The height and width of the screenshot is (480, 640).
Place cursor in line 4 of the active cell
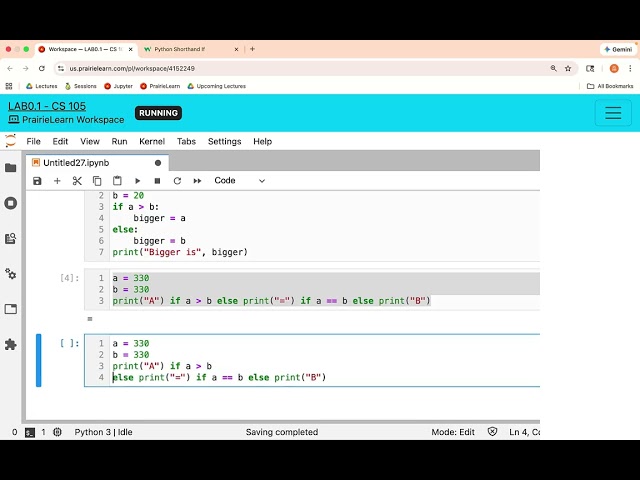click(x=219, y=377)
